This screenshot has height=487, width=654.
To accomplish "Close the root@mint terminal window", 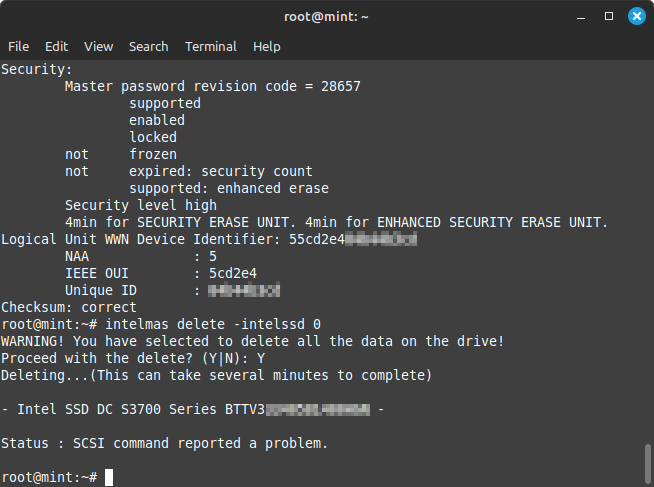I will [636, 17].
